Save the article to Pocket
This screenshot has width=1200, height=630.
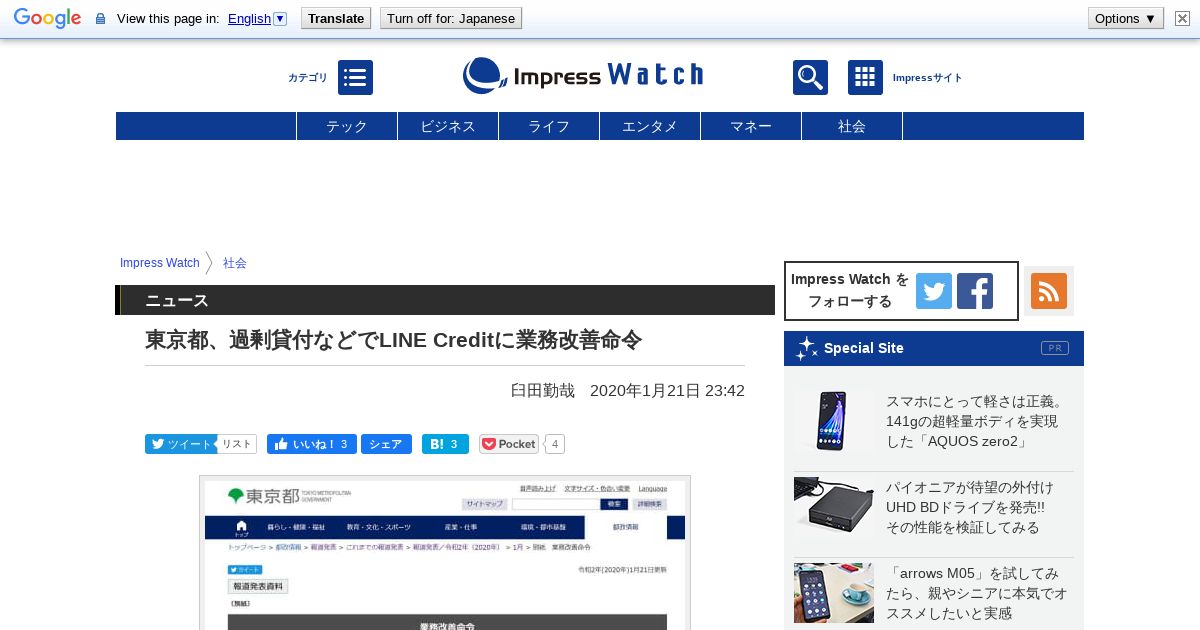click(509, 444)
